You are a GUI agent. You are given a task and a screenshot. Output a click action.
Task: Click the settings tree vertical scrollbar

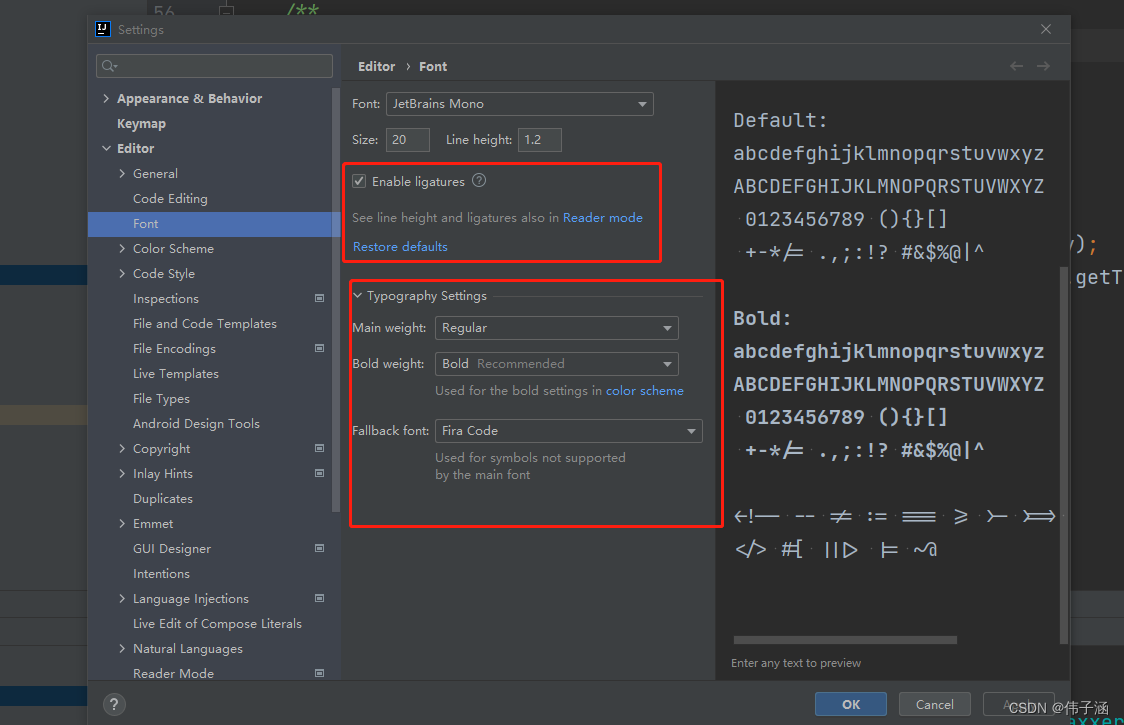pyautogui.click(x=335, y=300)
